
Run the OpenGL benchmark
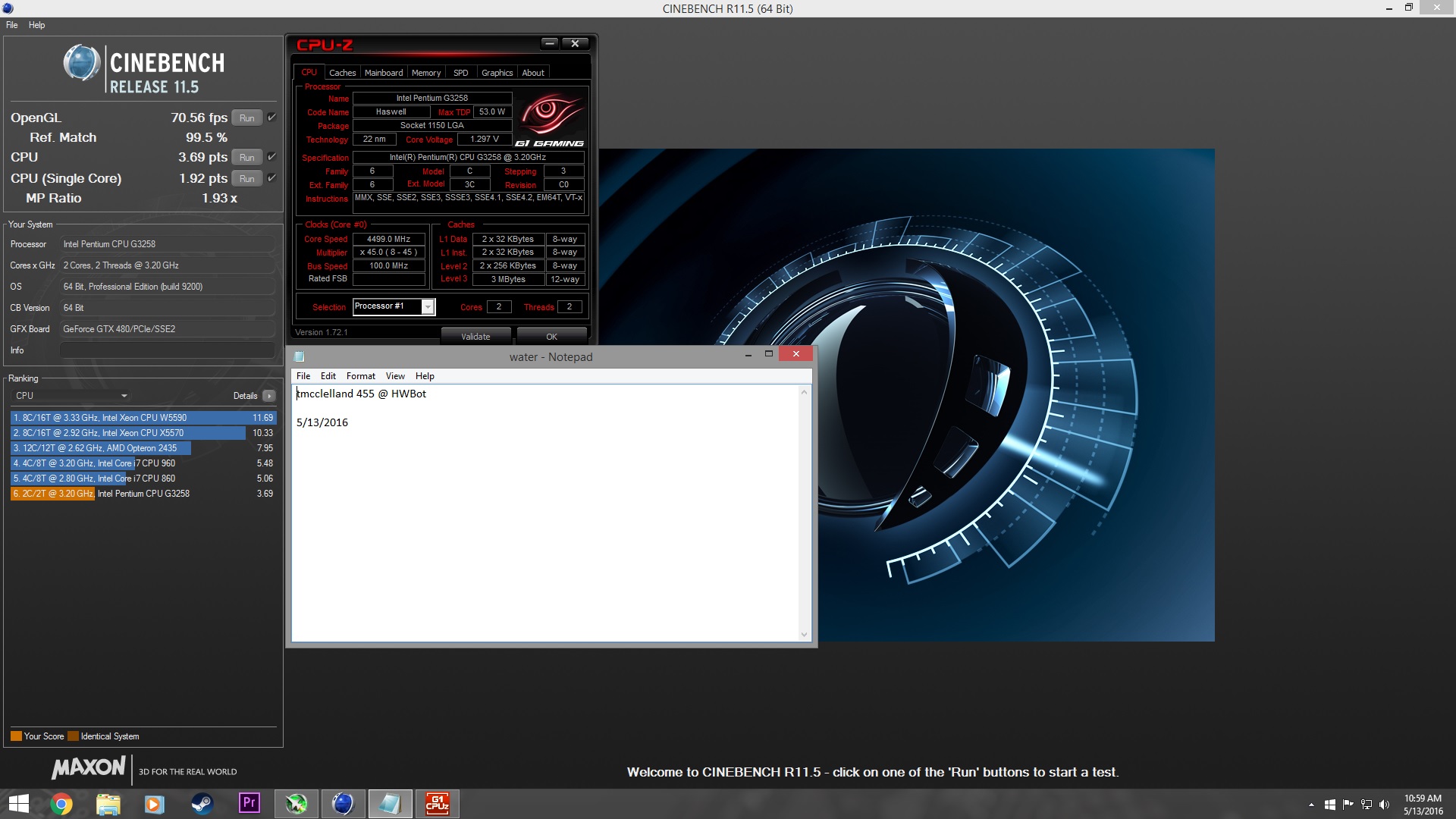click(247, 118)
